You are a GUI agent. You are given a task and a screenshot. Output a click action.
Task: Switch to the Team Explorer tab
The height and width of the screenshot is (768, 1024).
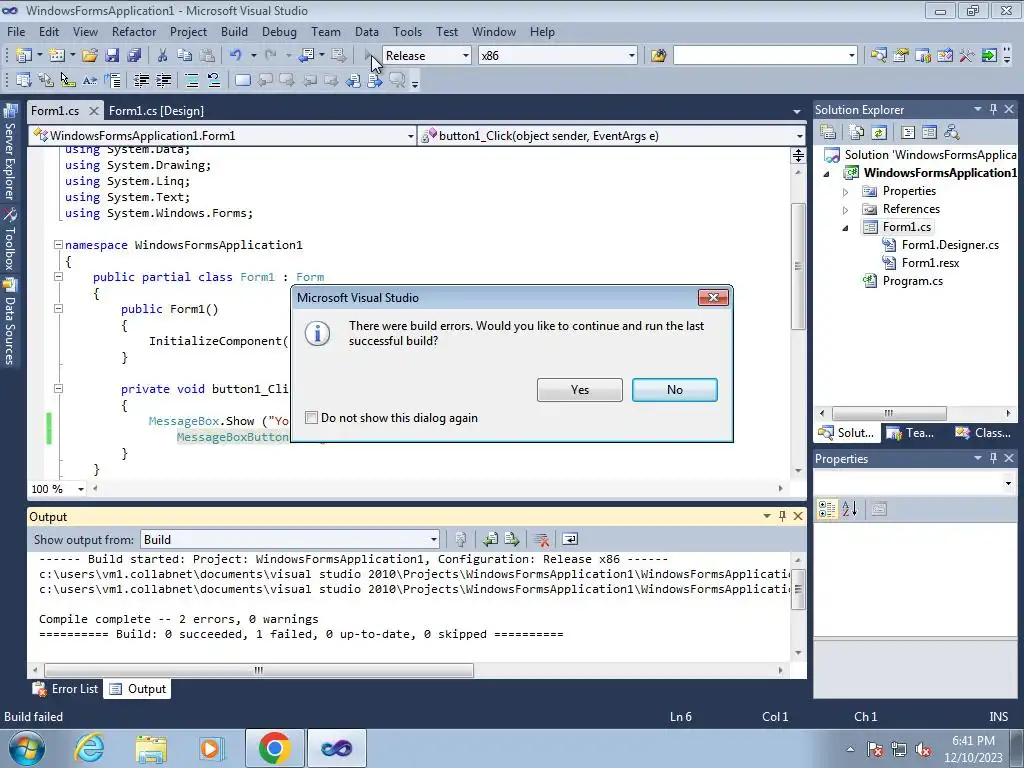click(x=911, y=433)
